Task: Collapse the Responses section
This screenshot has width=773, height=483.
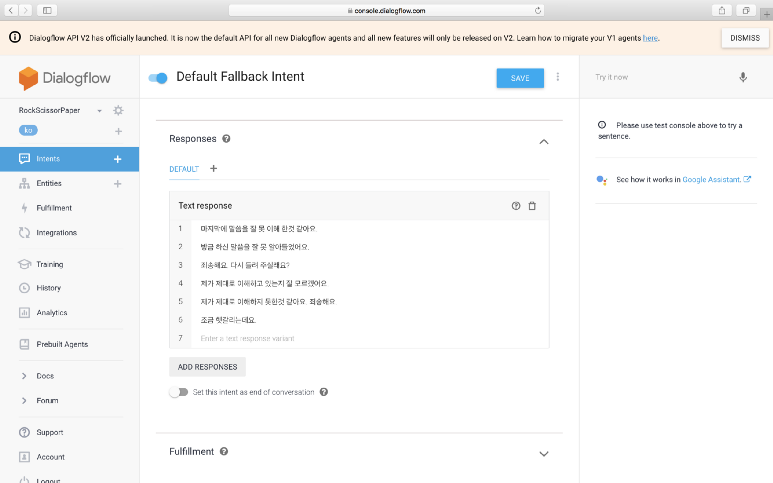Action: 544,141
